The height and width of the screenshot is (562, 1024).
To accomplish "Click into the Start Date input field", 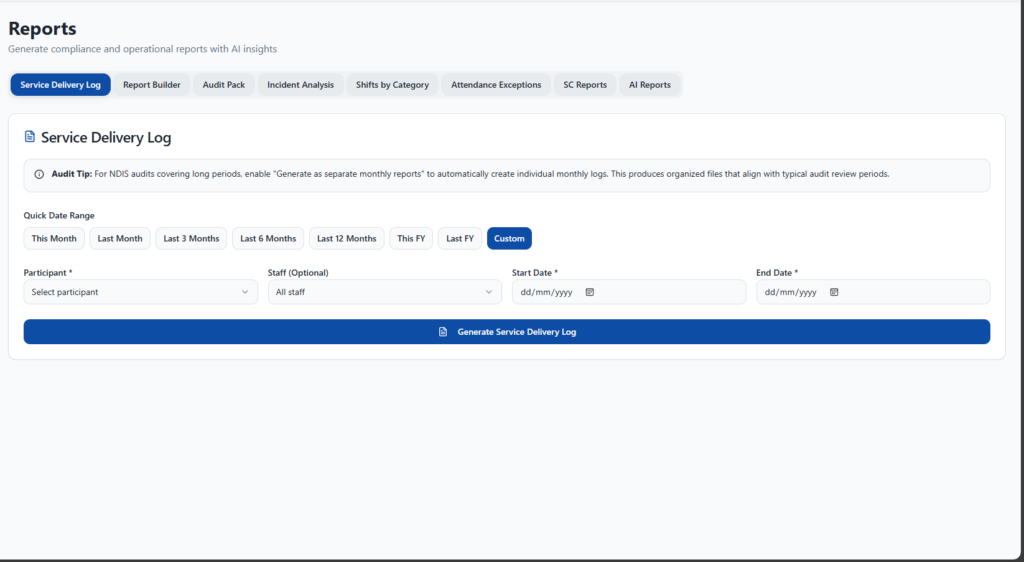I will click(x=545, y=292).
